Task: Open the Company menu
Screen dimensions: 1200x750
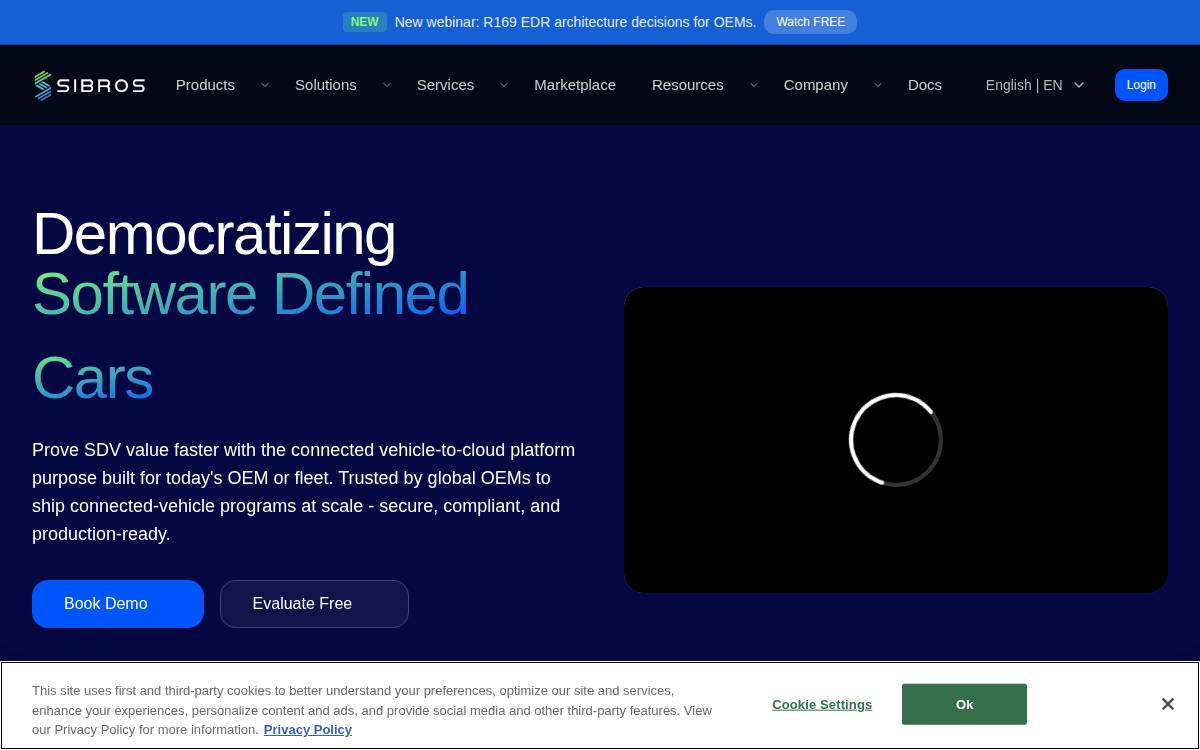Action: tap(816, 85)
